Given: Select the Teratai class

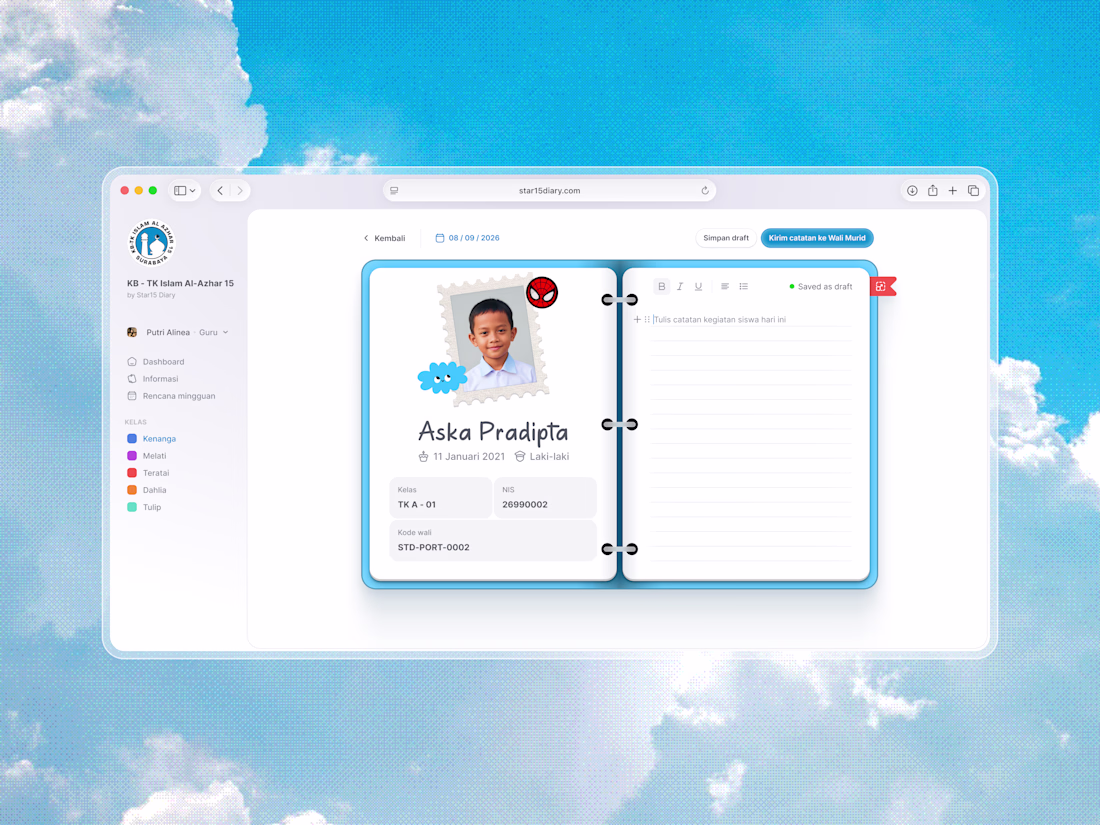Looking at the screenshot, I should click(x=148, y=473).
